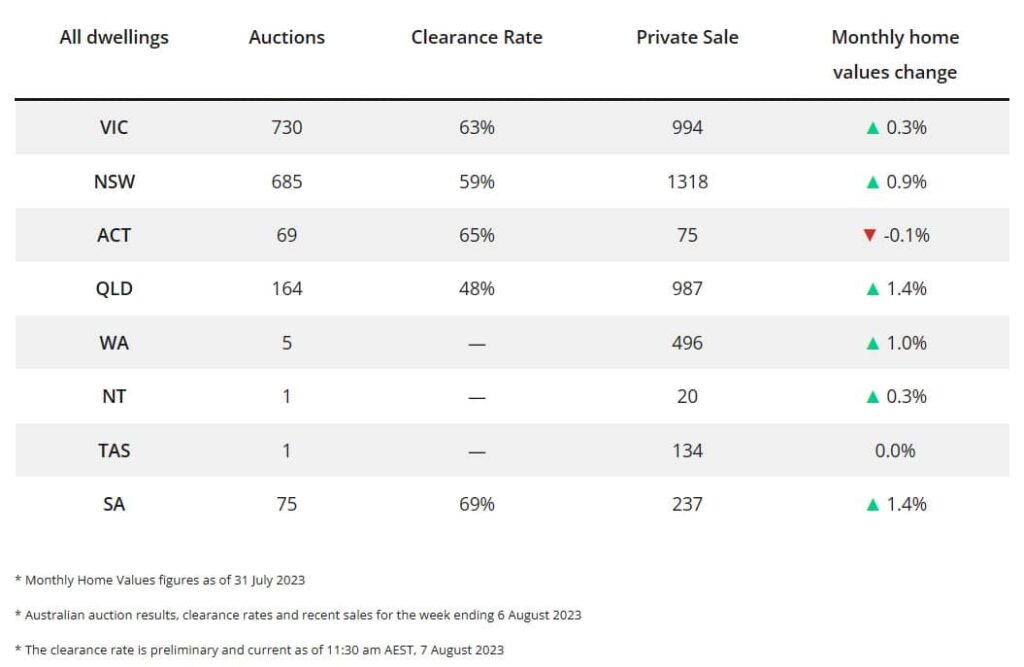Click the green up arrow in NT row
The height and width of the screenshot is (667, 1024).
tap(872, 397)
